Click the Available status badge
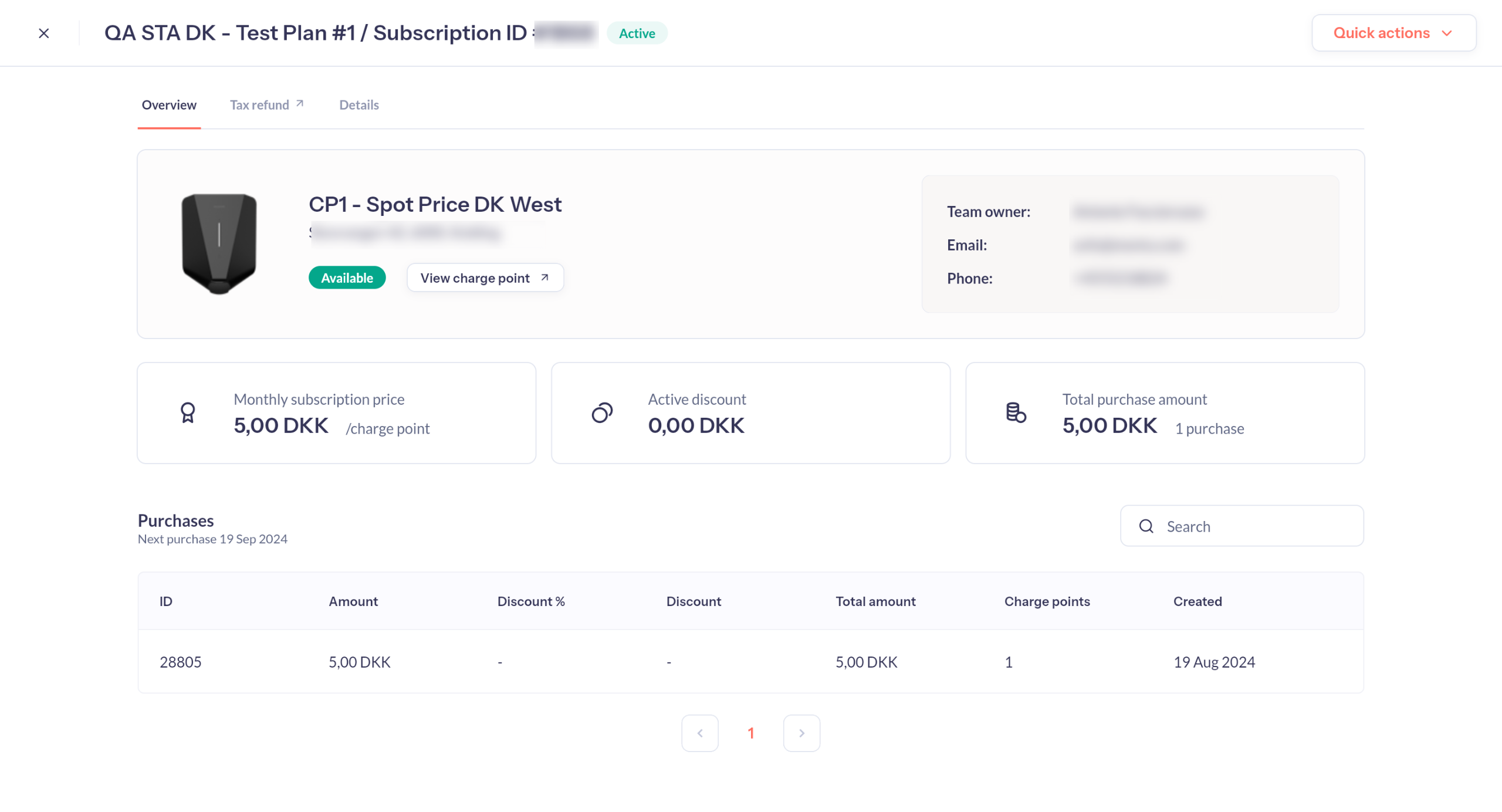1502x812 pixels. (x=347, y=278)
